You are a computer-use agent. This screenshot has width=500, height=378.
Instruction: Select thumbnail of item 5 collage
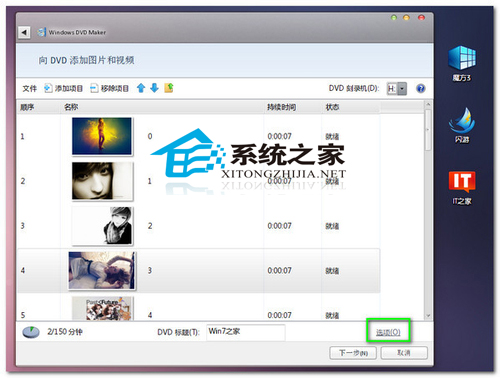102,308
